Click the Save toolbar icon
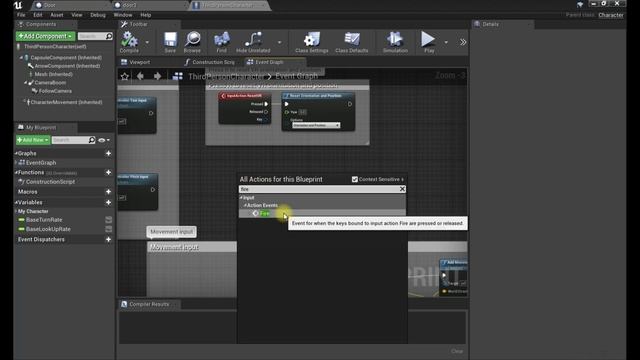Image resolution: width=640 pixels, height=360 pixels. pyautogui.click(x=170, y=42)
